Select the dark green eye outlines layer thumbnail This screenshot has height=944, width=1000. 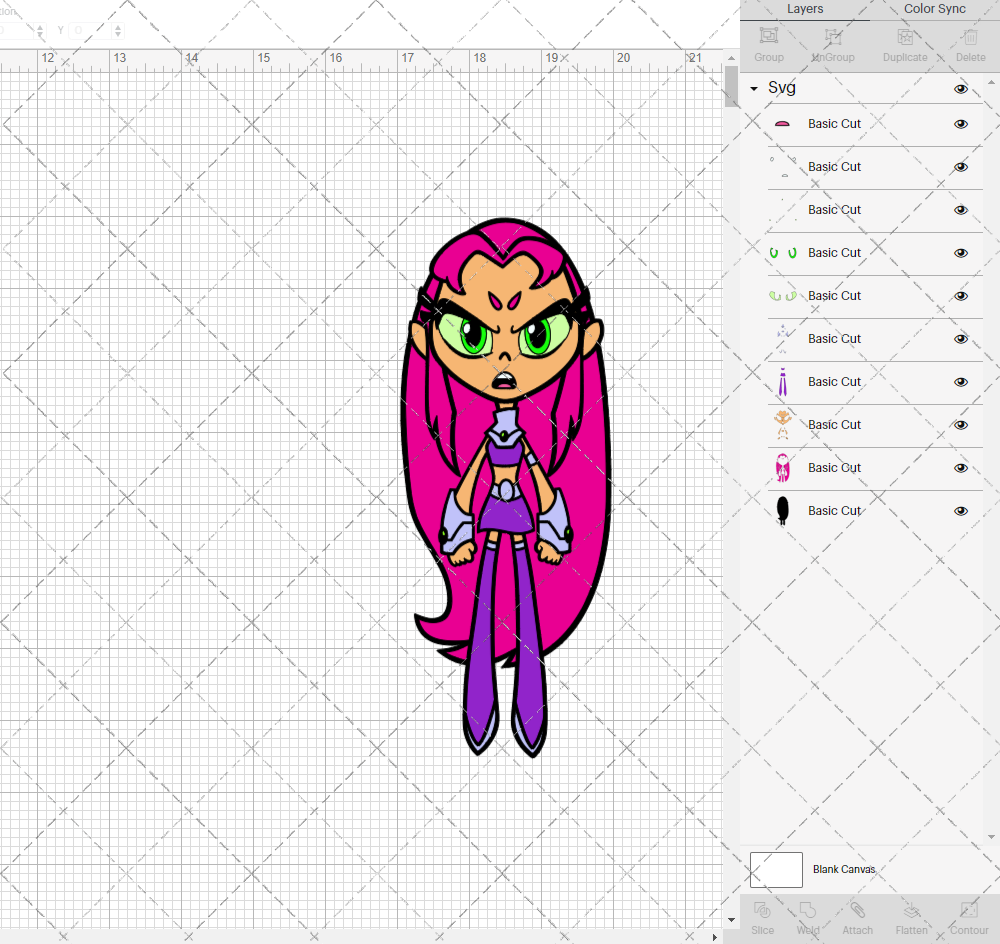(x=783, y=253)
